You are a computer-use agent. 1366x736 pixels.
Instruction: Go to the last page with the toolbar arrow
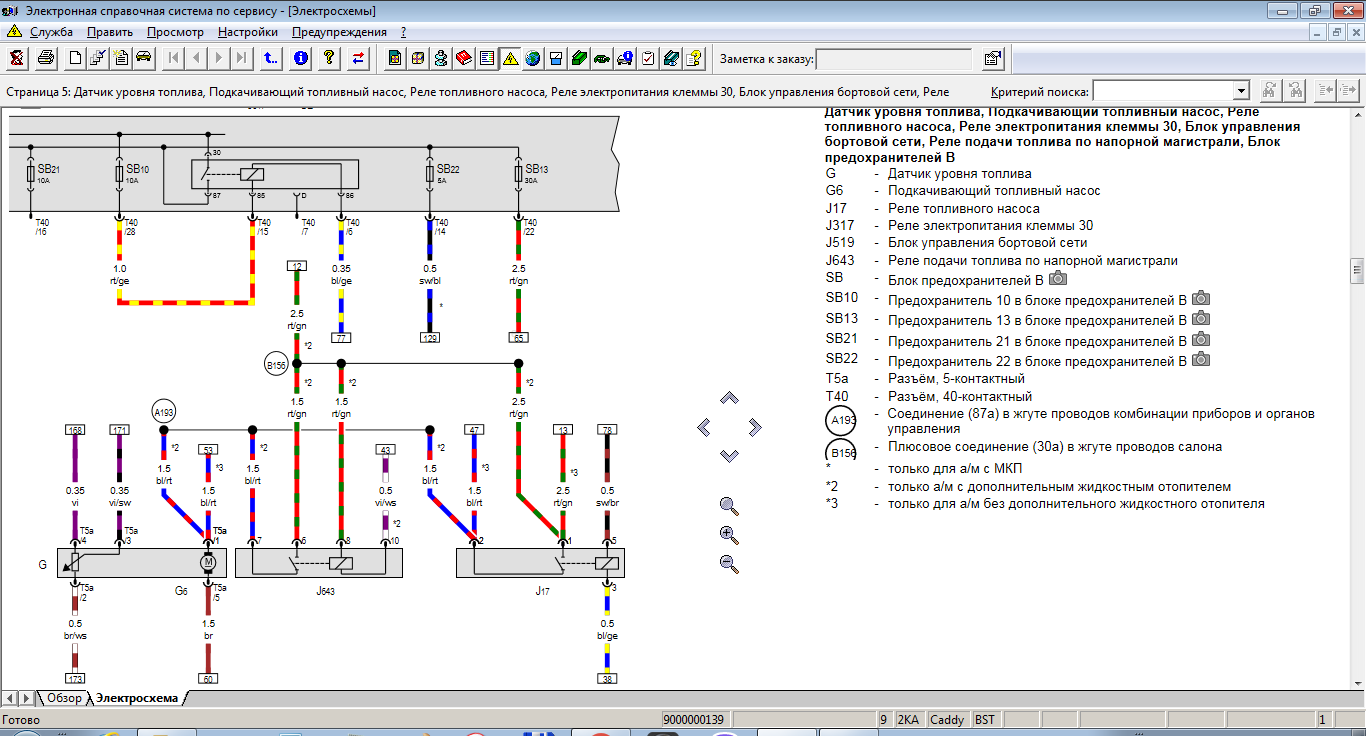tap(242, 58)
